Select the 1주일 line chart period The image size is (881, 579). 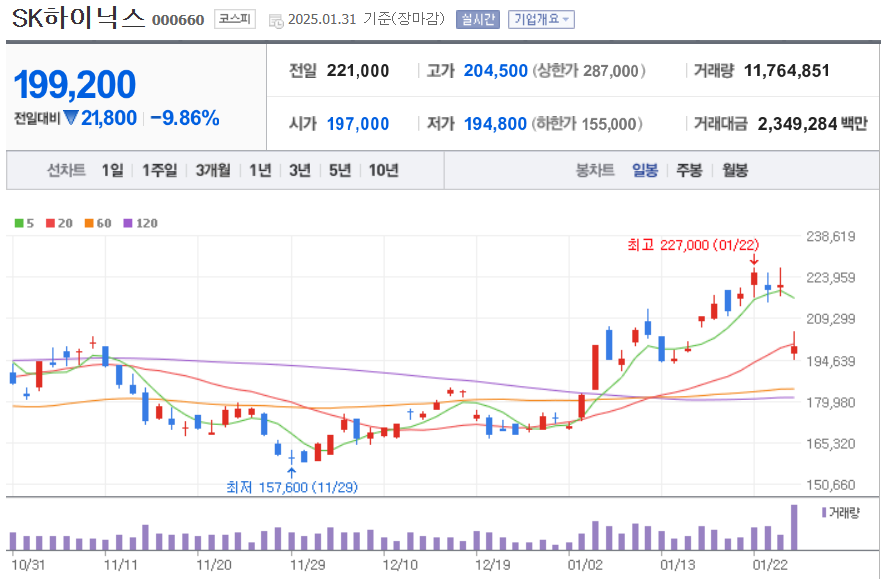[160, 170]
